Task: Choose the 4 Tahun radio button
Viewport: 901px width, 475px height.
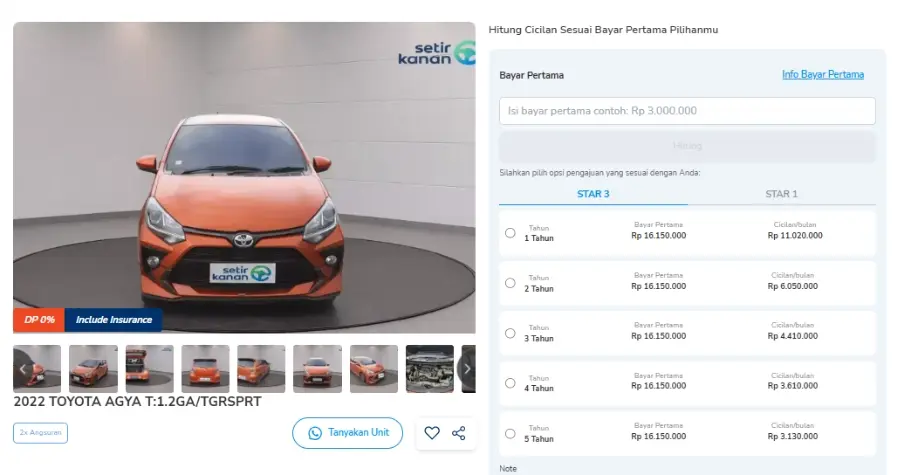Action: click(510, 383)
